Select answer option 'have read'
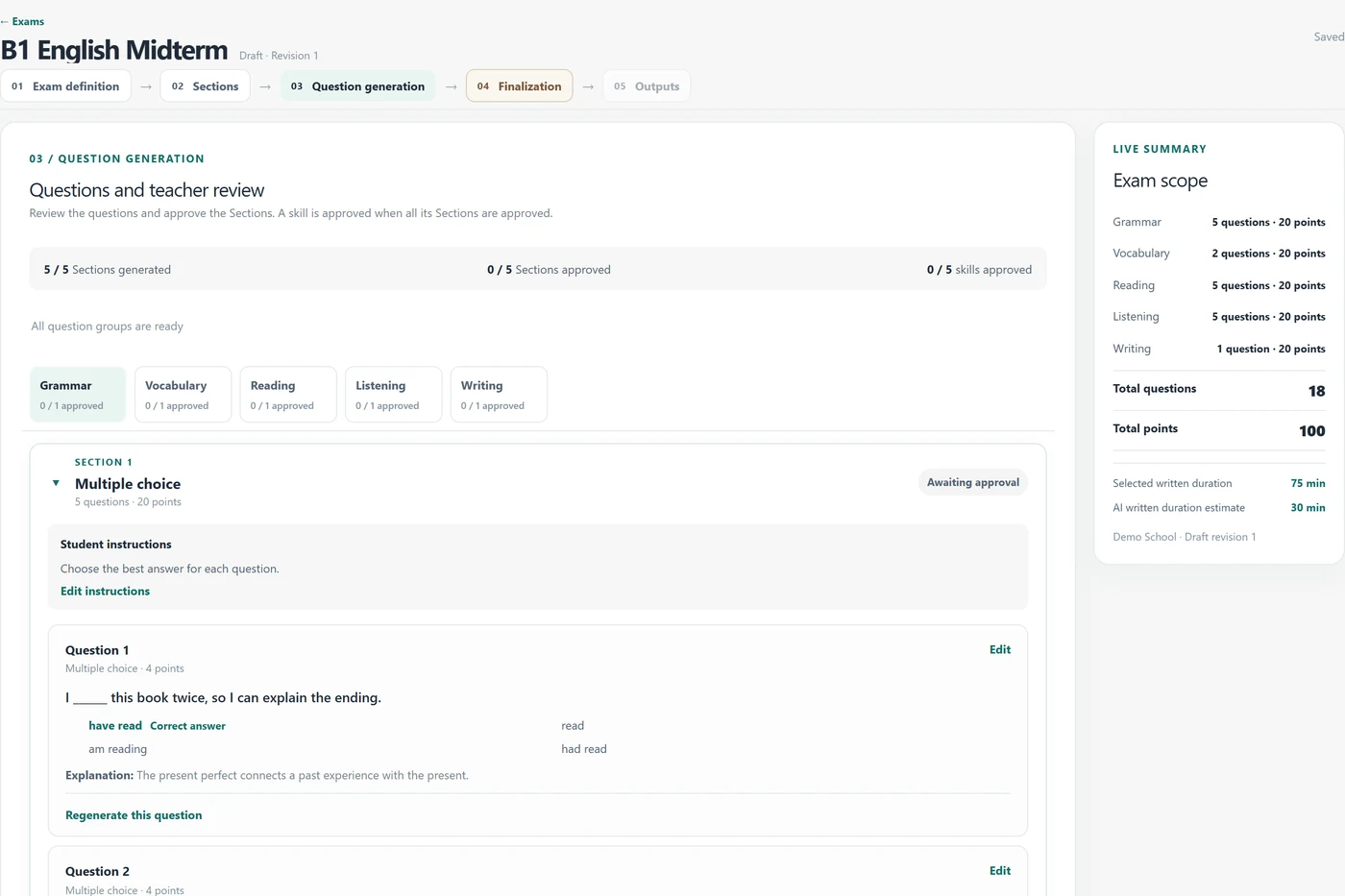This screenshot has width=1345, height=896. [x=115, y=726]
